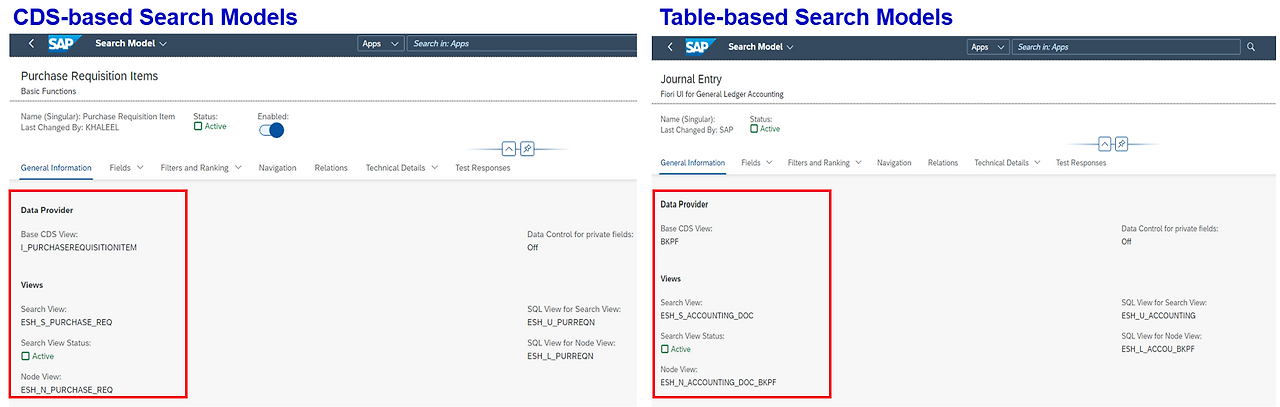The height and width of the screenshot is (407, 1280).
Task: Click Search View Status Active in Journal Entry window
Action: pyautogui.click(x=676, y=349)
